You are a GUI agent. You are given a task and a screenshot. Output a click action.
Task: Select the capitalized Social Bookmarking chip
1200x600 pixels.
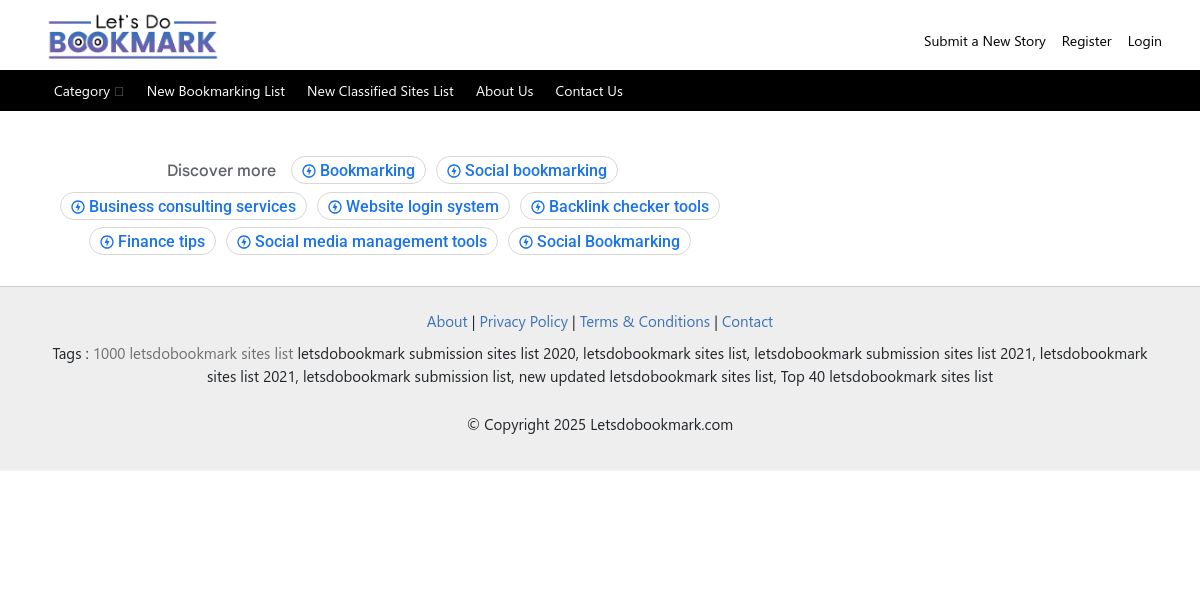click(599, 242)
